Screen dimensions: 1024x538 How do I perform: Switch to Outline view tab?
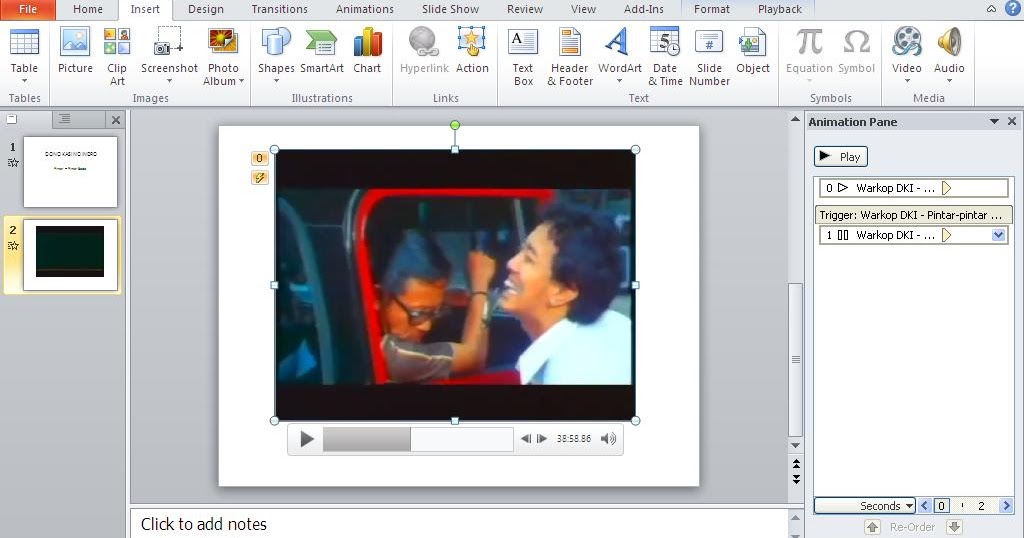(x=65, y=119)
